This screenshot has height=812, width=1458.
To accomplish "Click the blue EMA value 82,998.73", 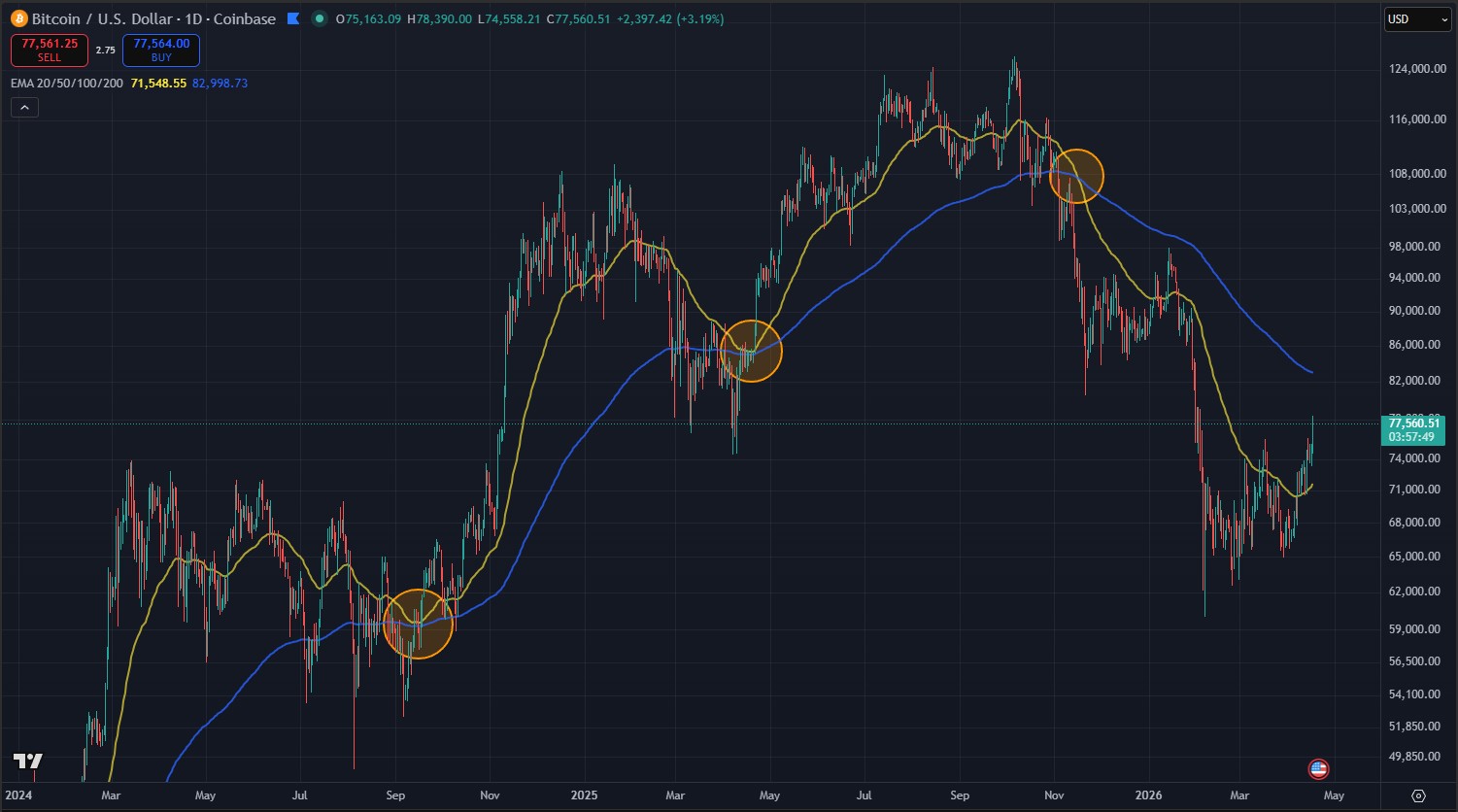I will pos(220,84).
